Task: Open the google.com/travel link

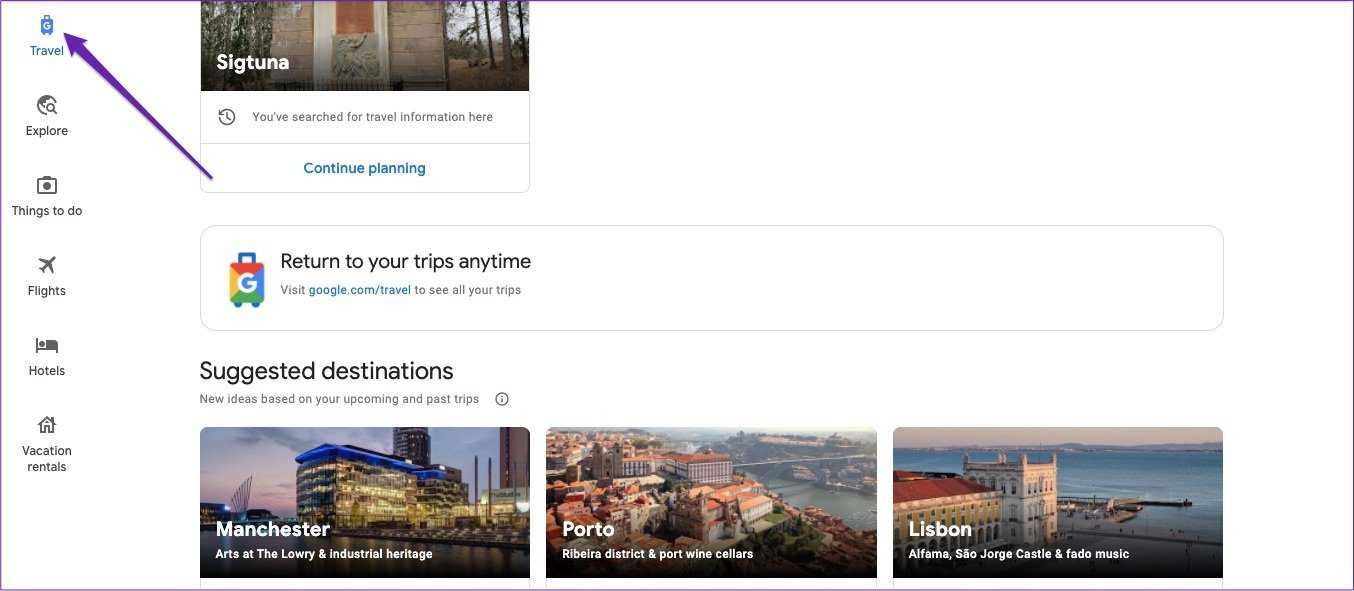Action: point(359,290)
